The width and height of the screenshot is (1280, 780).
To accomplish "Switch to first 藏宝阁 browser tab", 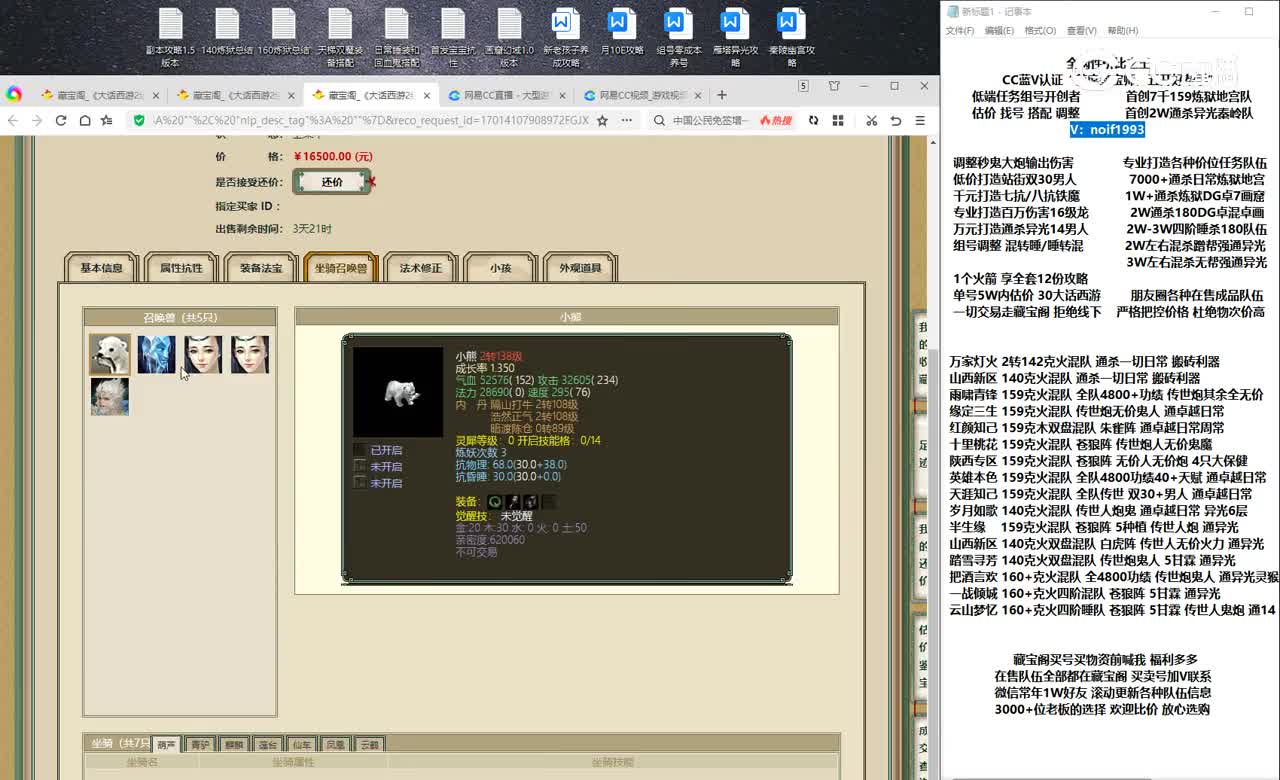I will (x=96, y=95).
